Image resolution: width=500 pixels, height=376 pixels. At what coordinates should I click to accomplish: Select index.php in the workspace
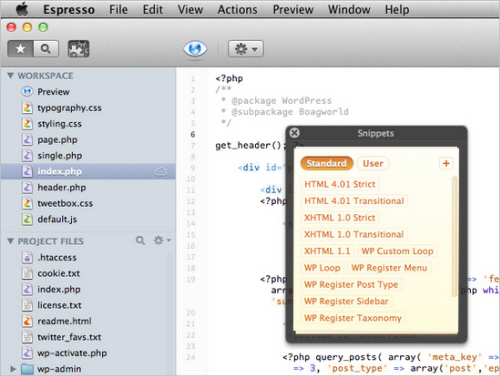pyautogui.click(x=88, y=171)
